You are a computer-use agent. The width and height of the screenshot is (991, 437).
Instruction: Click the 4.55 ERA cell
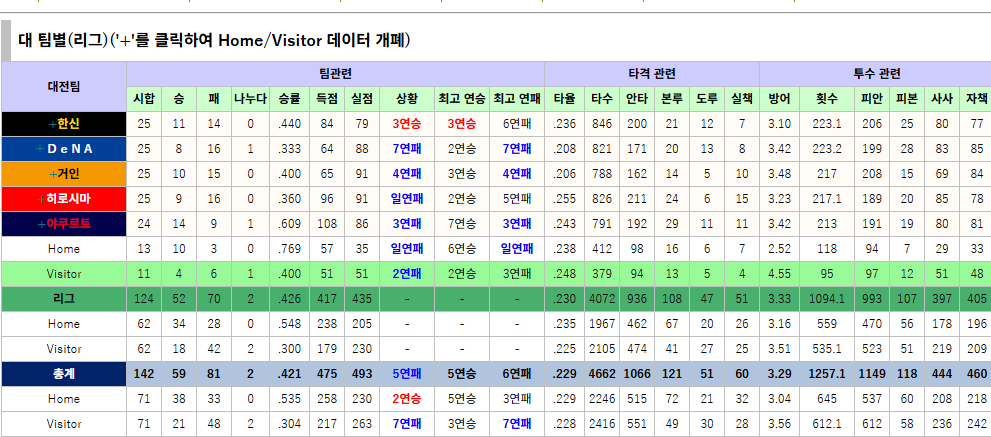tap(779, 274)
